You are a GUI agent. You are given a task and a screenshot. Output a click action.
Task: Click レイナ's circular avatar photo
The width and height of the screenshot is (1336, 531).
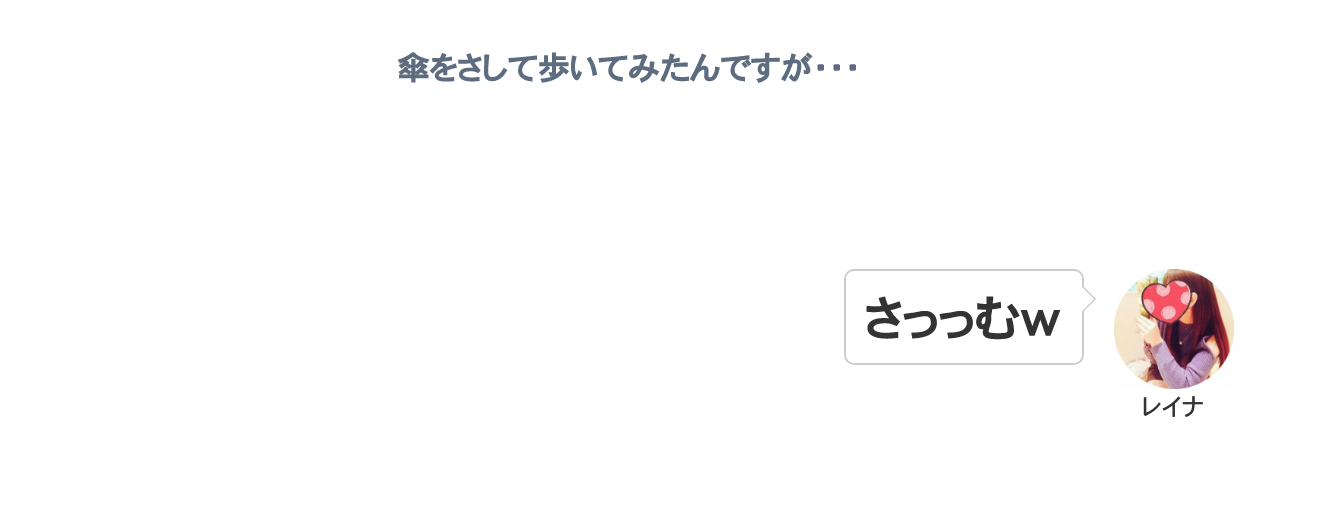pos(1174,328)
